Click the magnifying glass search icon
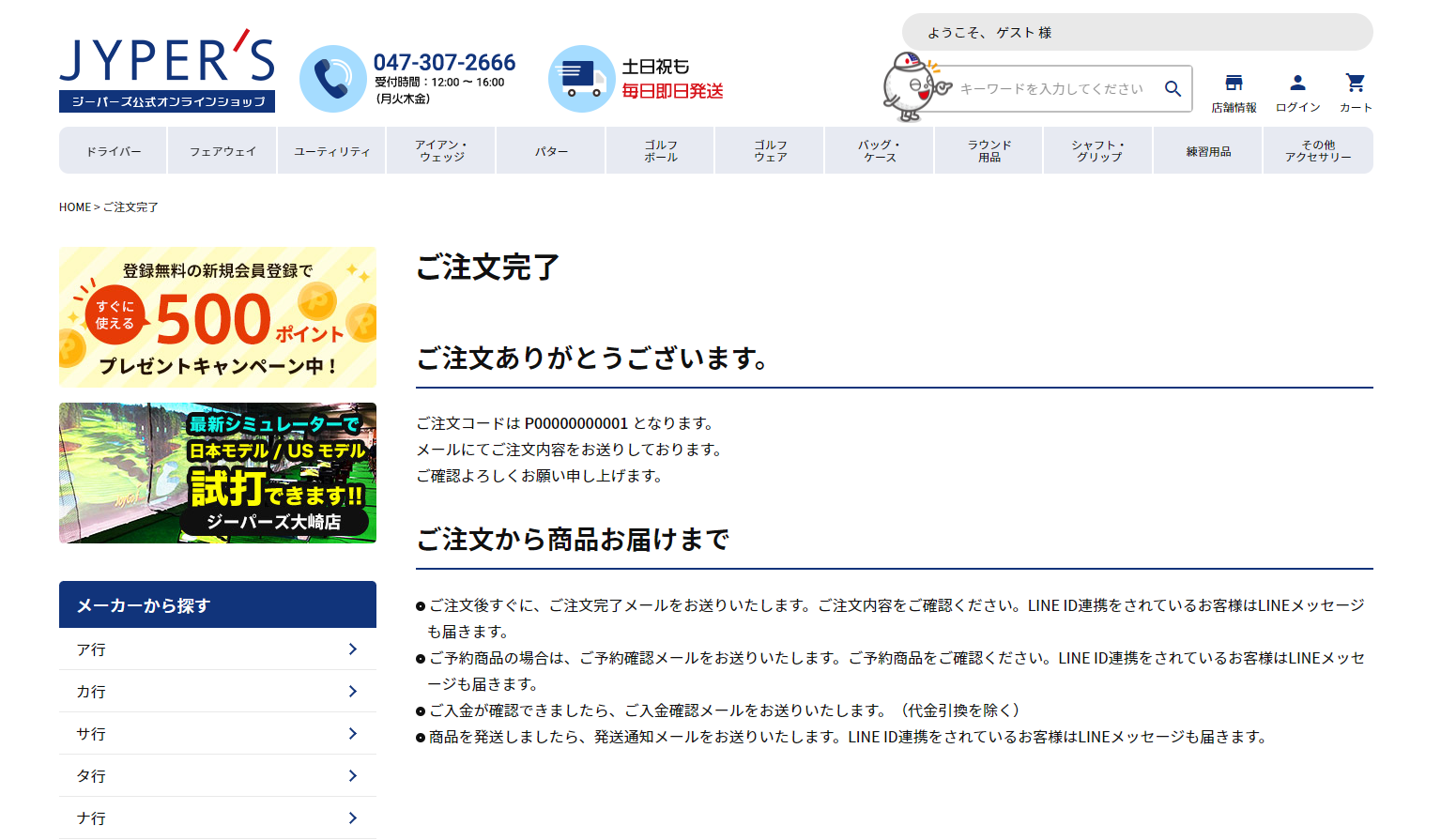Viewport: 1441px width, 840px height. 1173,88
